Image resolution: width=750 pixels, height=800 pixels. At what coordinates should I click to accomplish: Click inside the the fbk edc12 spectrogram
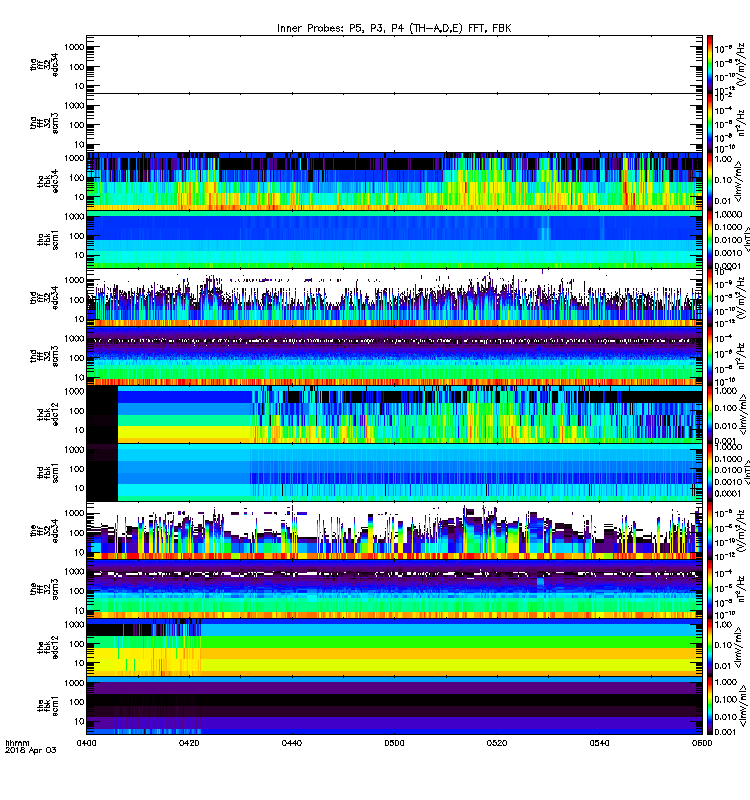click(394, 647)
